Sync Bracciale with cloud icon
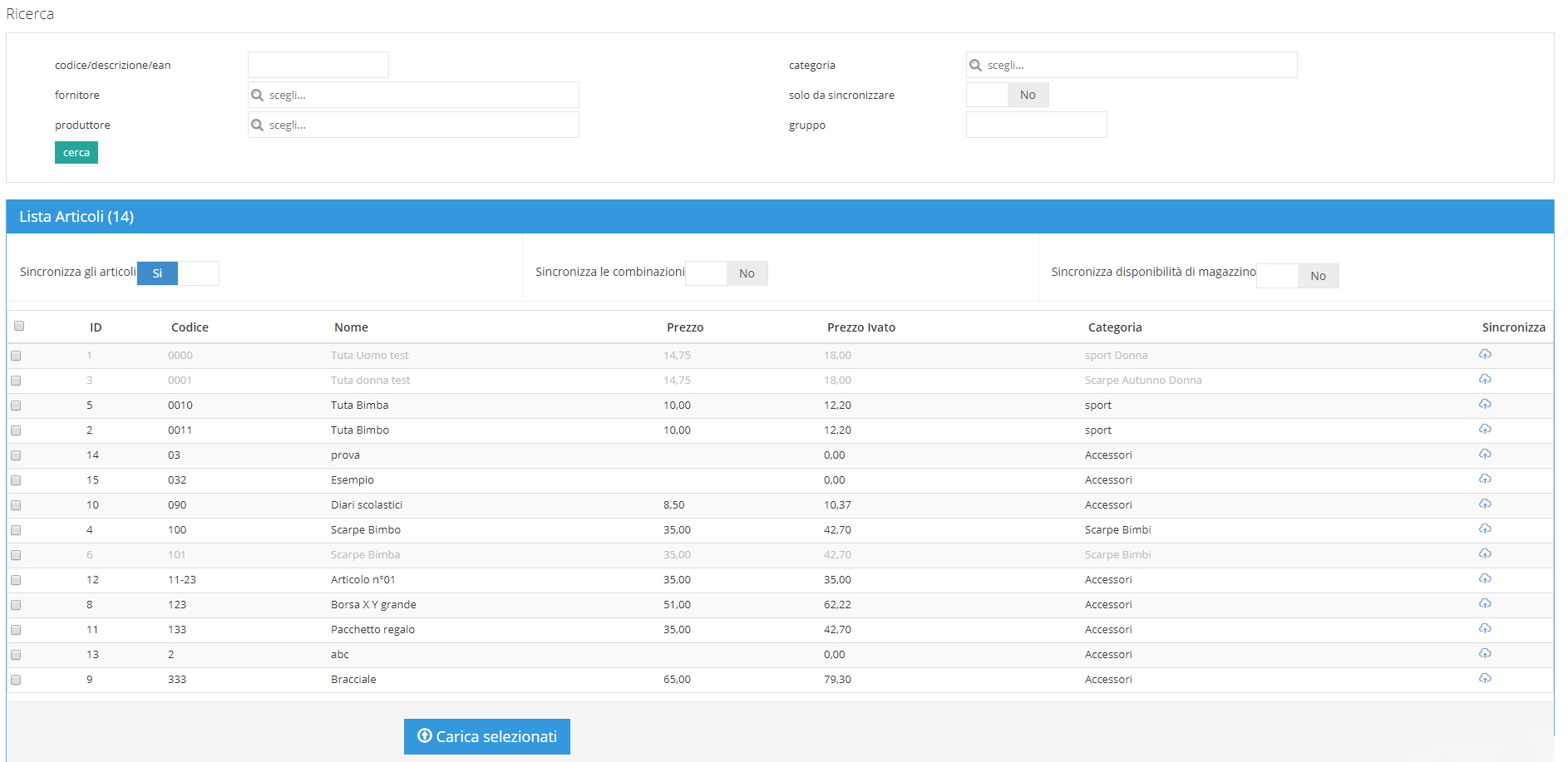The width and height of the screenshot is (1568, 762). pyautogui.click(x=1485, y=679)
